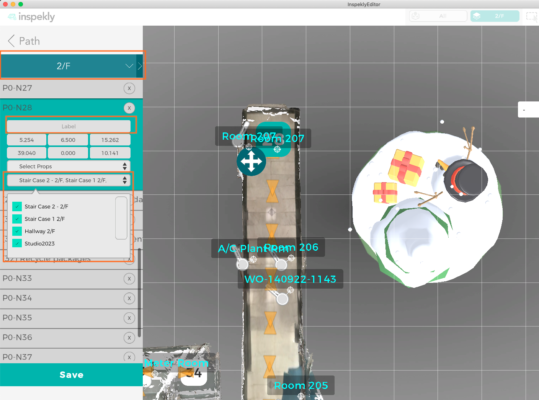Edit the 10.141 rotation field

pyautogui.click(x=110, y=153)
